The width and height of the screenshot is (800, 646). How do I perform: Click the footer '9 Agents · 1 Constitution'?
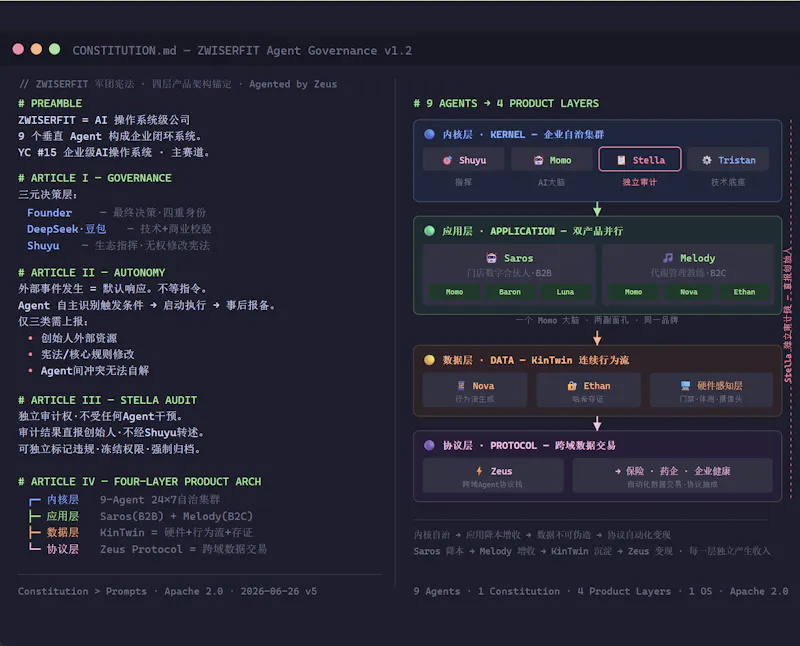487,591
